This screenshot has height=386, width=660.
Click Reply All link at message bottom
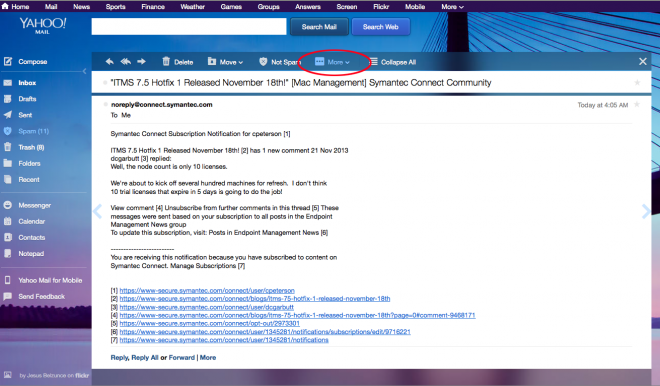coord(145,357)
